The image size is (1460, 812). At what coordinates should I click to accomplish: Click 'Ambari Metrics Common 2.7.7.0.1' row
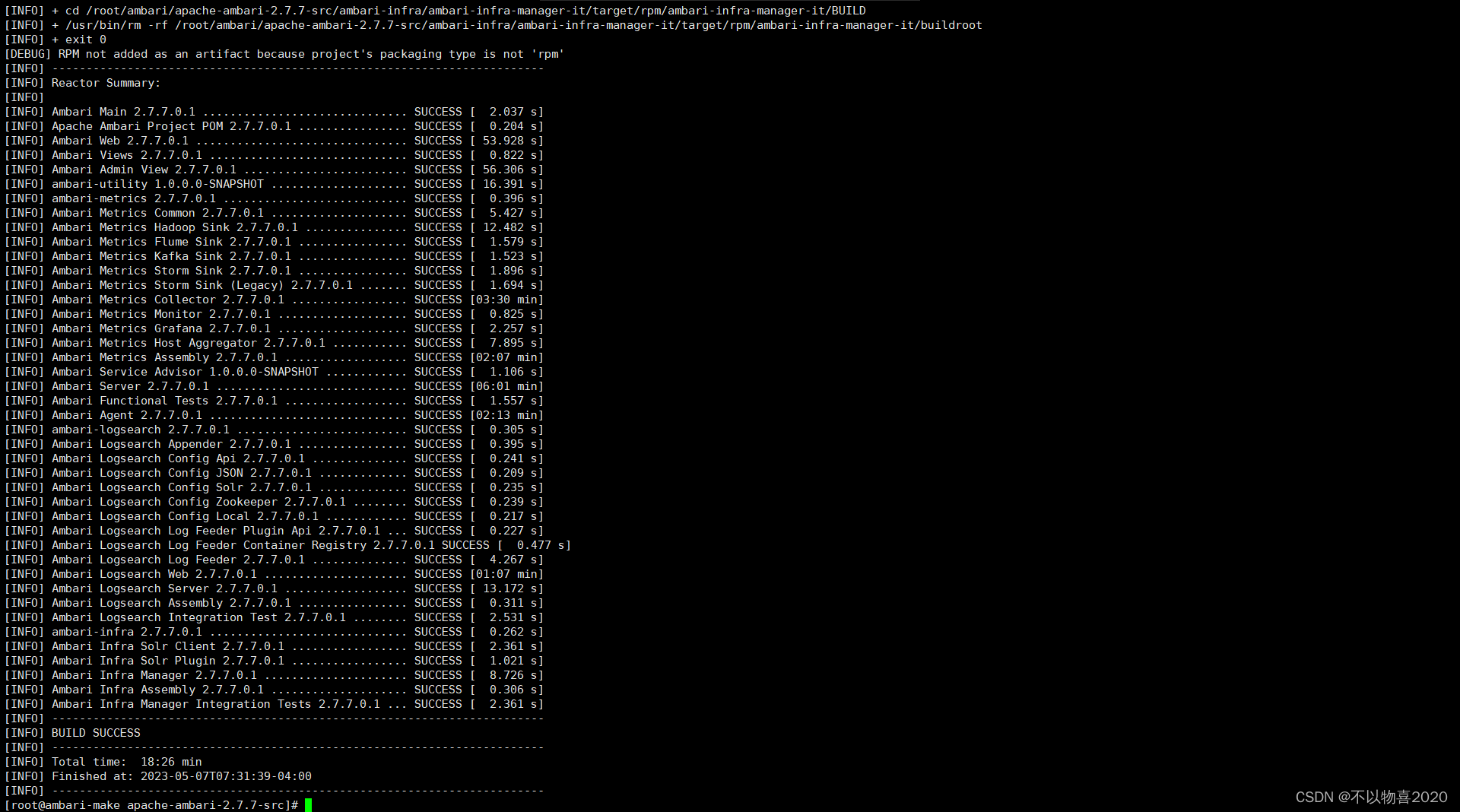point(275,213)
